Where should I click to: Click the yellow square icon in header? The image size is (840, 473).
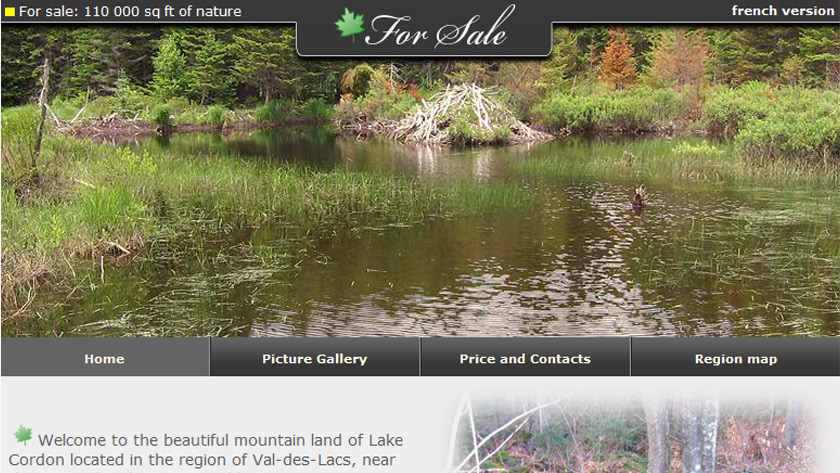pyautogui.click(x=10, y=12)
